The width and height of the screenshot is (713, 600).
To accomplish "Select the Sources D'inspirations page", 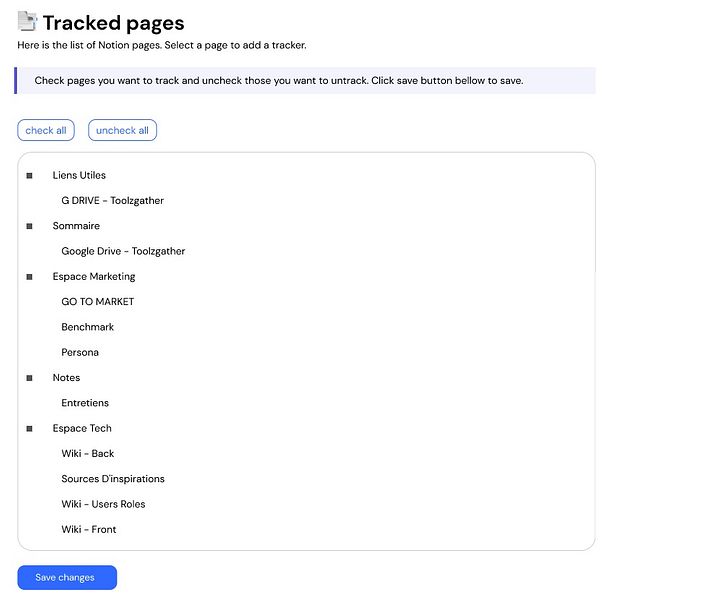I will (x=113, y=479).
